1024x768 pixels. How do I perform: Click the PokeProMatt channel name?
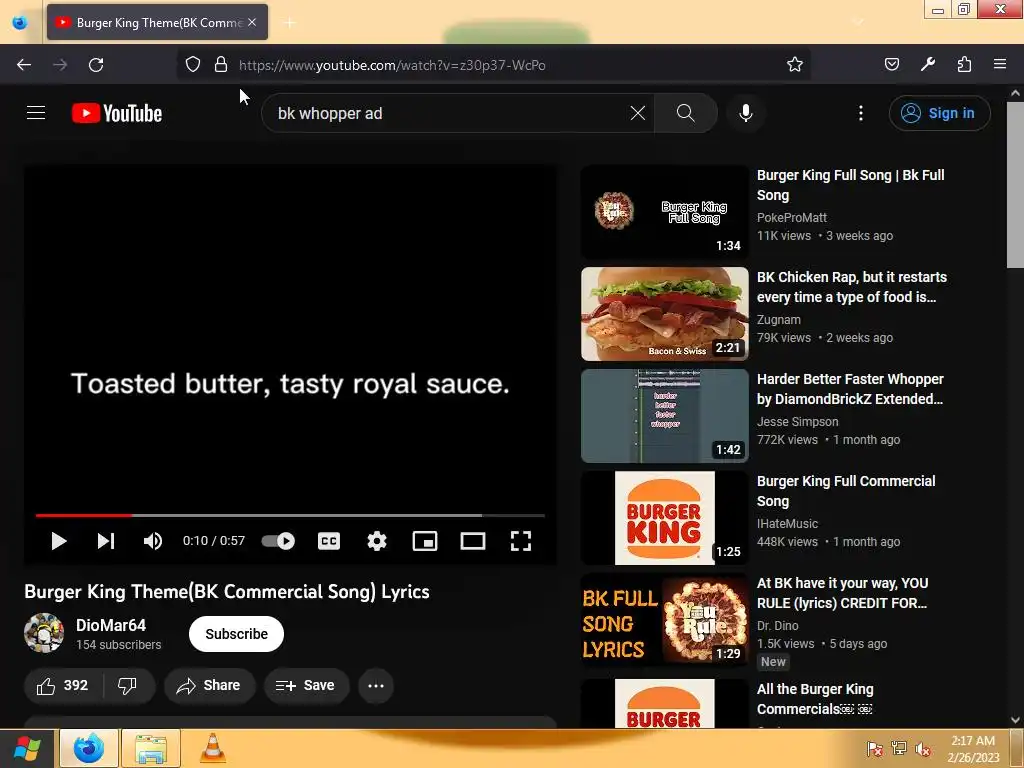792,217
